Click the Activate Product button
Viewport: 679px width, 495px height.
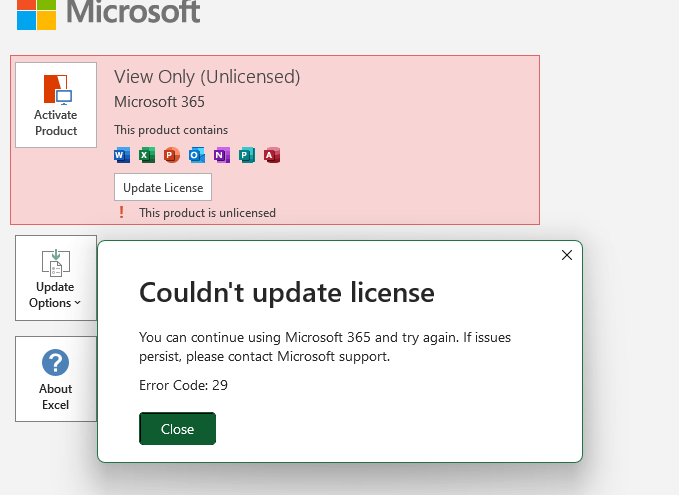tap(56, 105)
